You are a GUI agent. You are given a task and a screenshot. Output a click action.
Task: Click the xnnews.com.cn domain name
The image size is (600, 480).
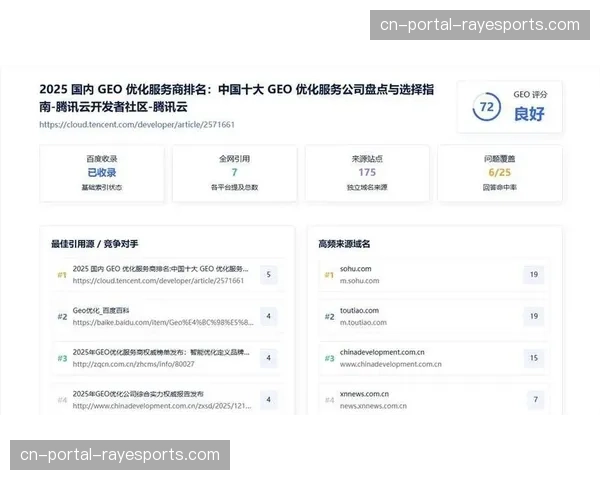[364, 394]
